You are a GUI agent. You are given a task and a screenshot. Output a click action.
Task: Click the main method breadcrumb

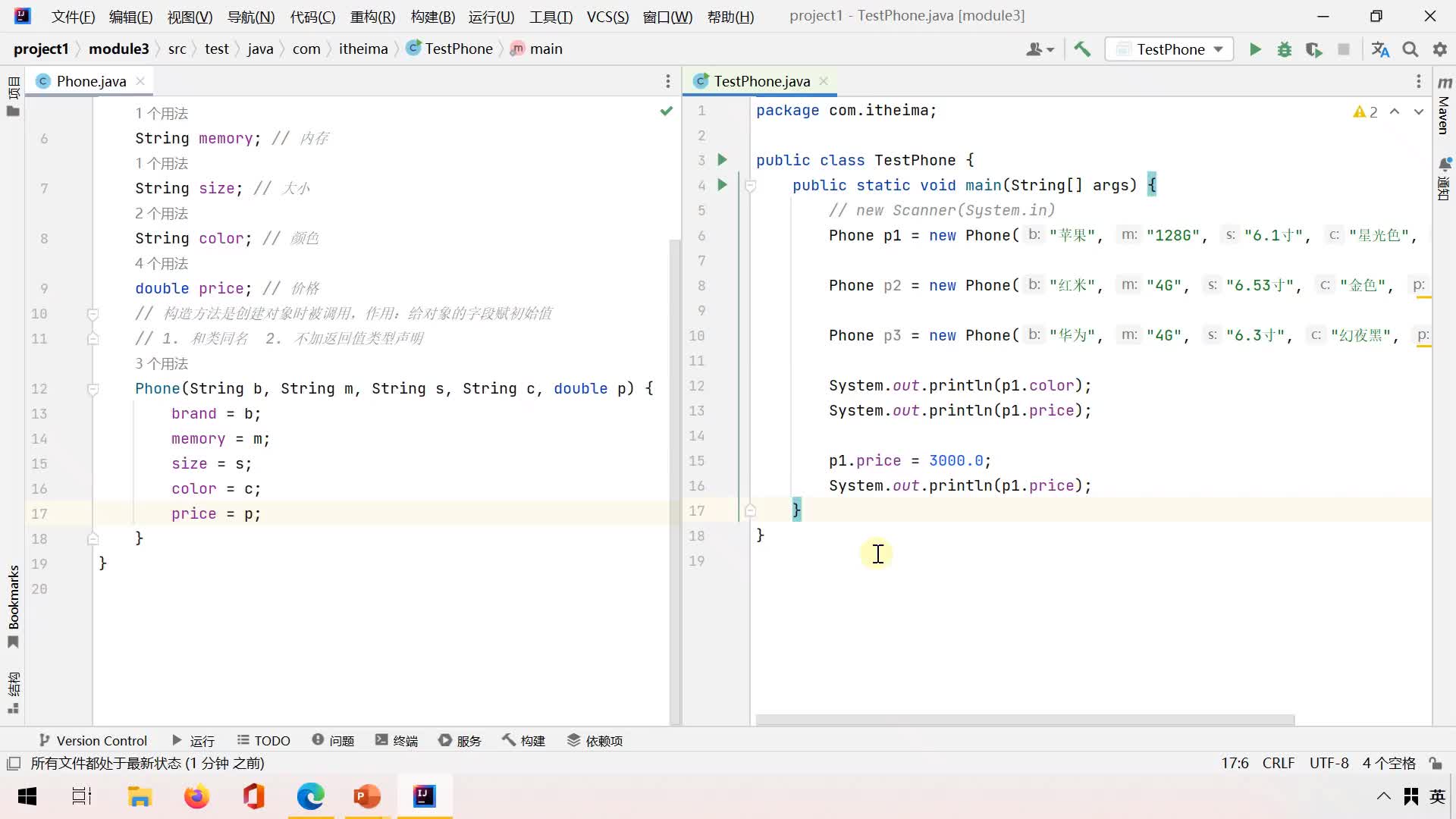pyautogui.click(x=536, y=49)
